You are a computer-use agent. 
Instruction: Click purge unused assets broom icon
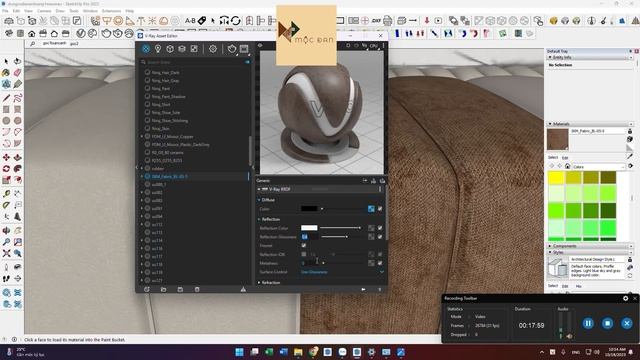click(243, 289)
